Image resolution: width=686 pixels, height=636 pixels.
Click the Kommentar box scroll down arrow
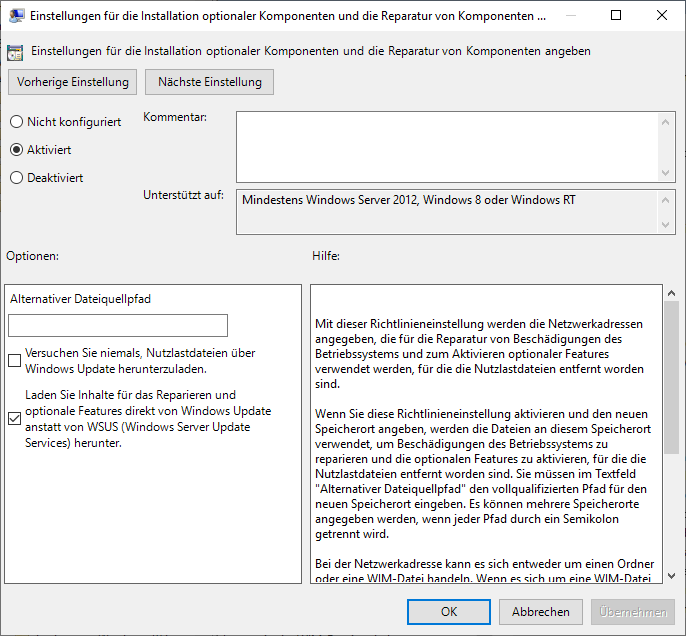(667, 173)
